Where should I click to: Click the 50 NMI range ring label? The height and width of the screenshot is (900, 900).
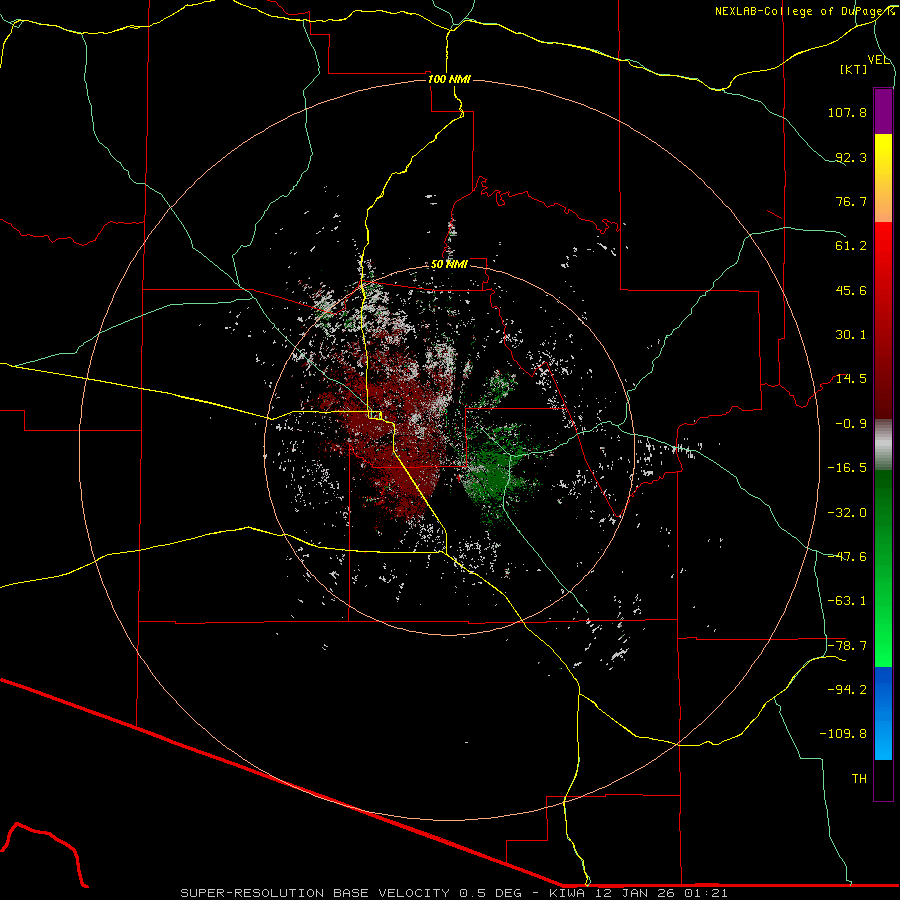(x=449, y=265)
